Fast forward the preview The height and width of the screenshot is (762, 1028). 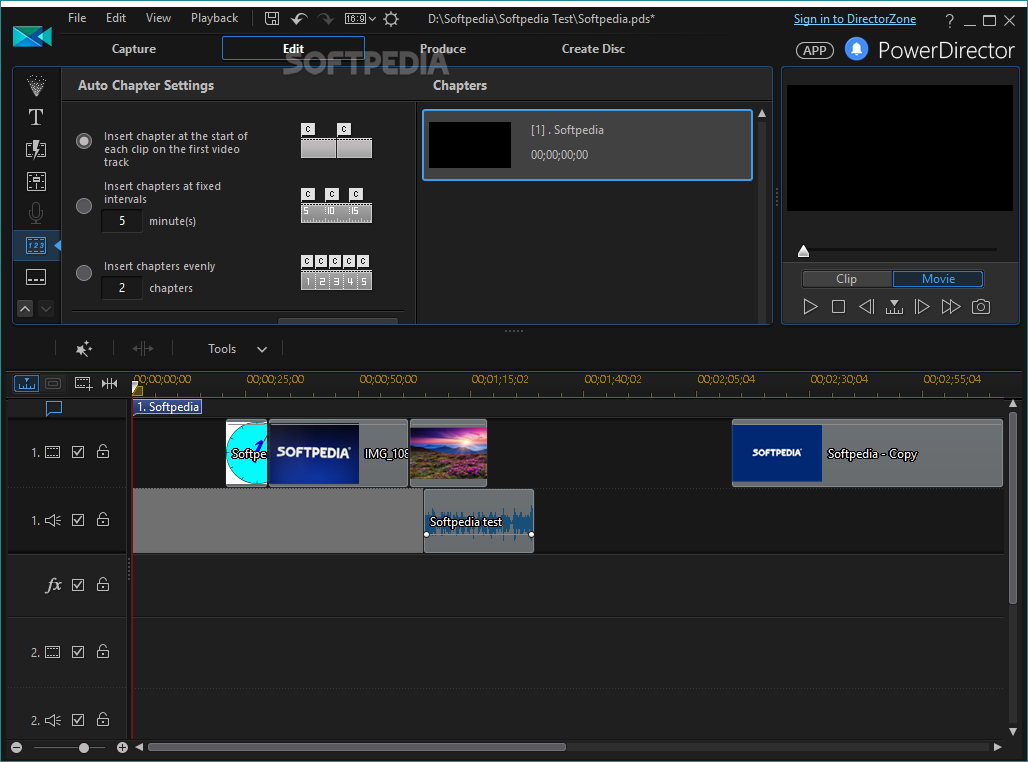pos(951,306)
